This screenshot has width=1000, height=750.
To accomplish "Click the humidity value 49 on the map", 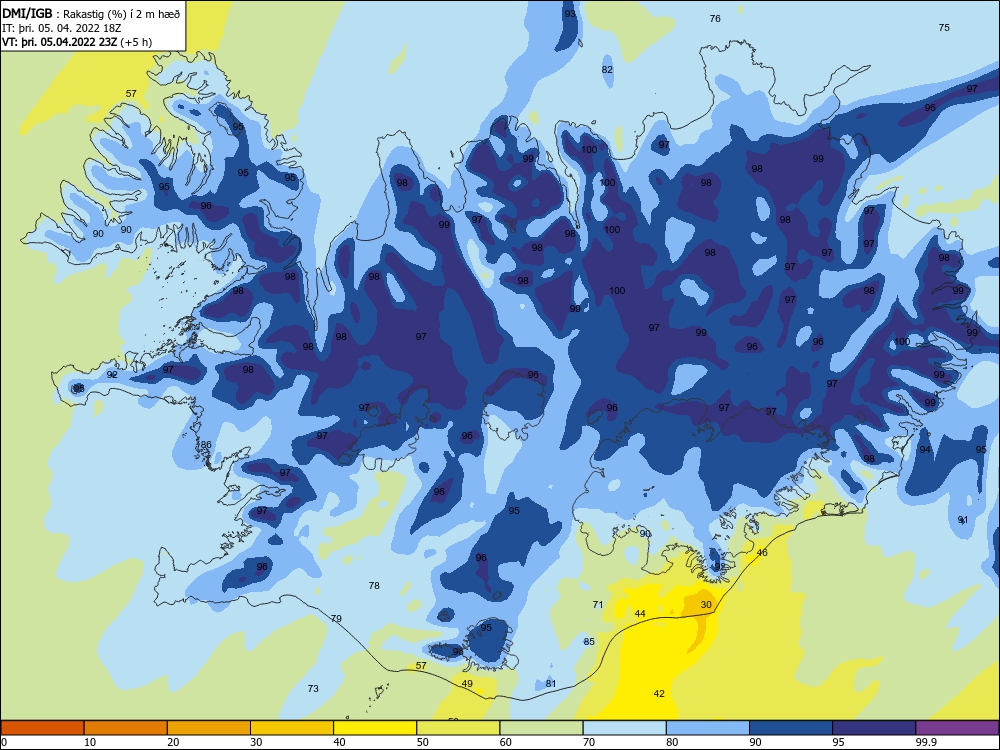I will [x=467, y=684].
